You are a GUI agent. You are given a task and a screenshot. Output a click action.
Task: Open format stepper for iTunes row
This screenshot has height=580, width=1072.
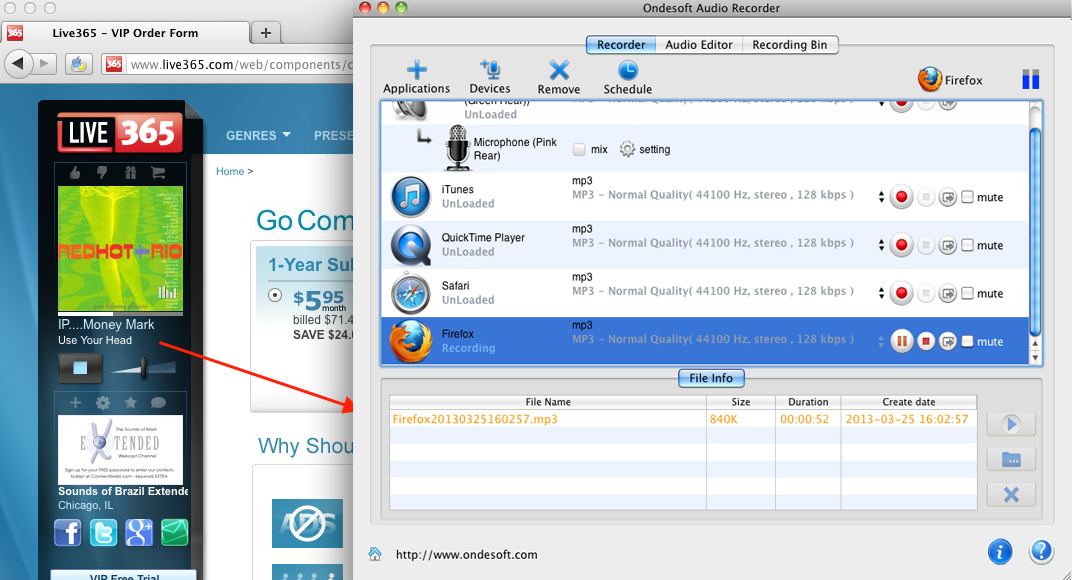880,197
